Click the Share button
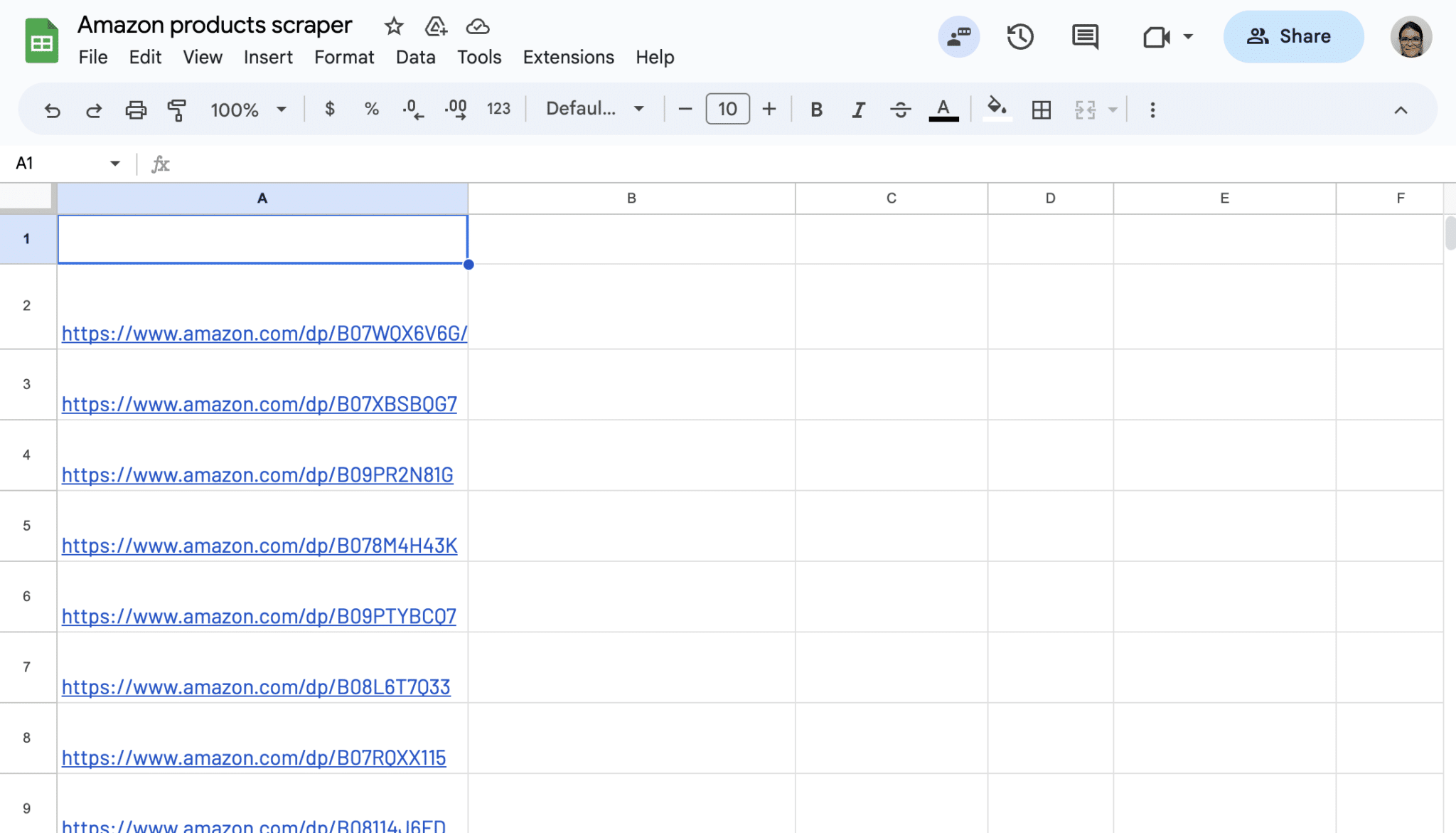 pyautogui.click(x=1292, y=36)
